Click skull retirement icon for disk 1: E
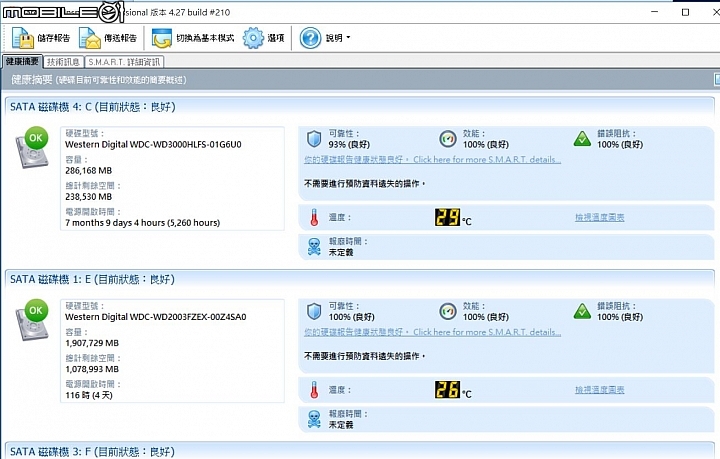Image resolution: width=720 pixels, height=459 pixels. point(314,420)
